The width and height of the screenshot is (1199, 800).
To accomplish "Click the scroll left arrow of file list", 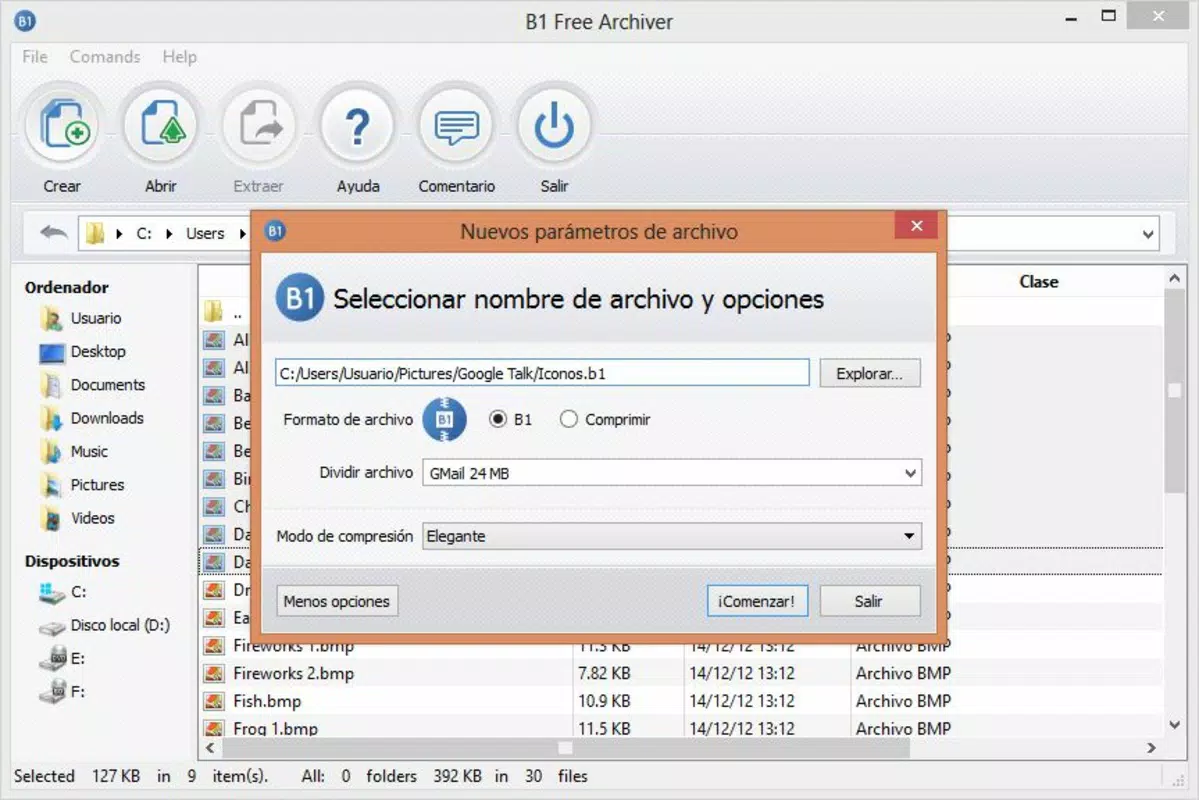I will point(210,747).
